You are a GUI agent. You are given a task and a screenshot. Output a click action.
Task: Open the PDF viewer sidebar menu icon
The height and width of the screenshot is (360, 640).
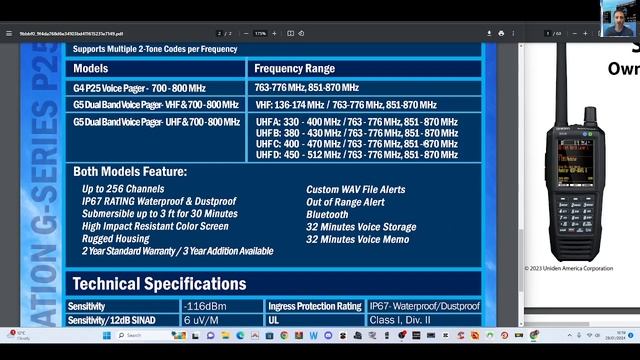[9, 33]
